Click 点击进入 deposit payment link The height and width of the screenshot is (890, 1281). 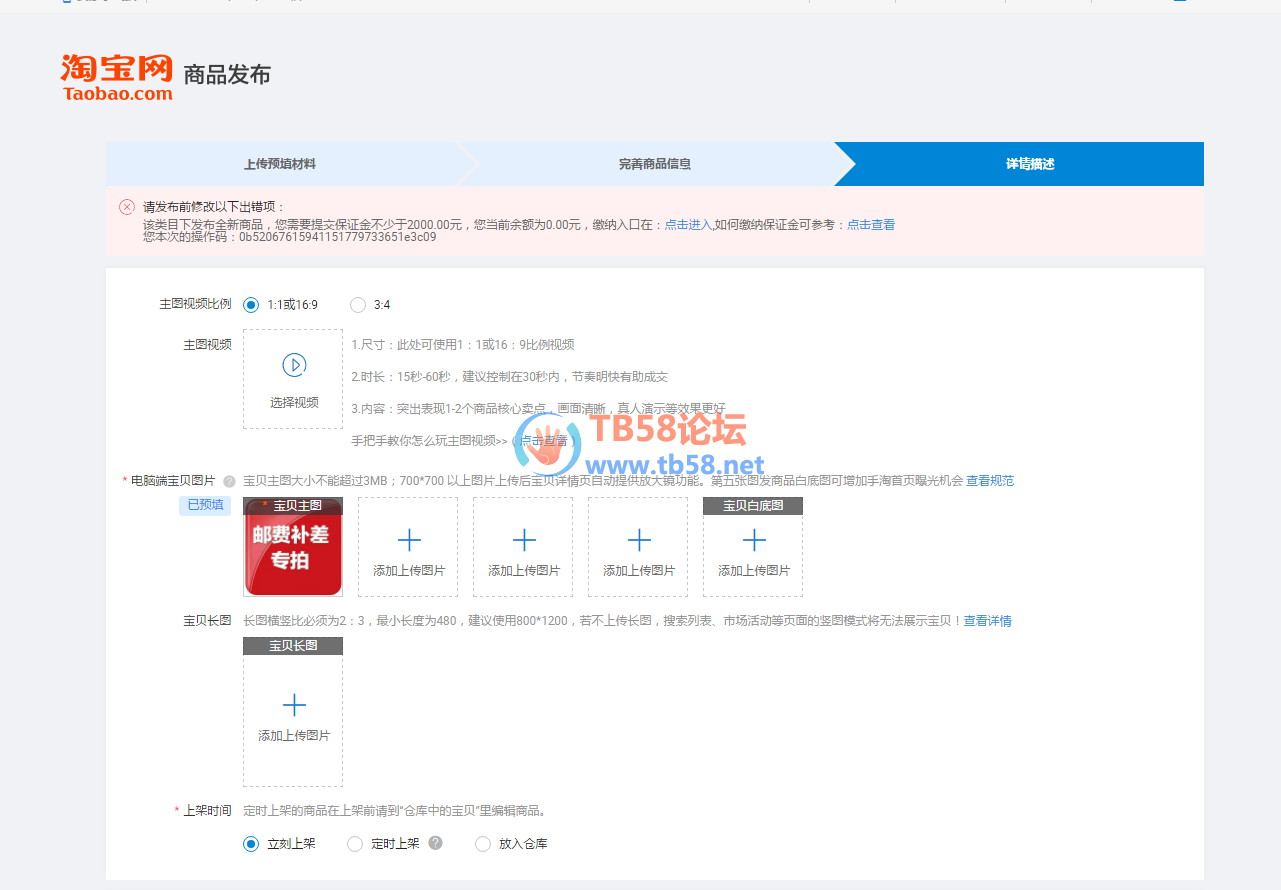688,225
